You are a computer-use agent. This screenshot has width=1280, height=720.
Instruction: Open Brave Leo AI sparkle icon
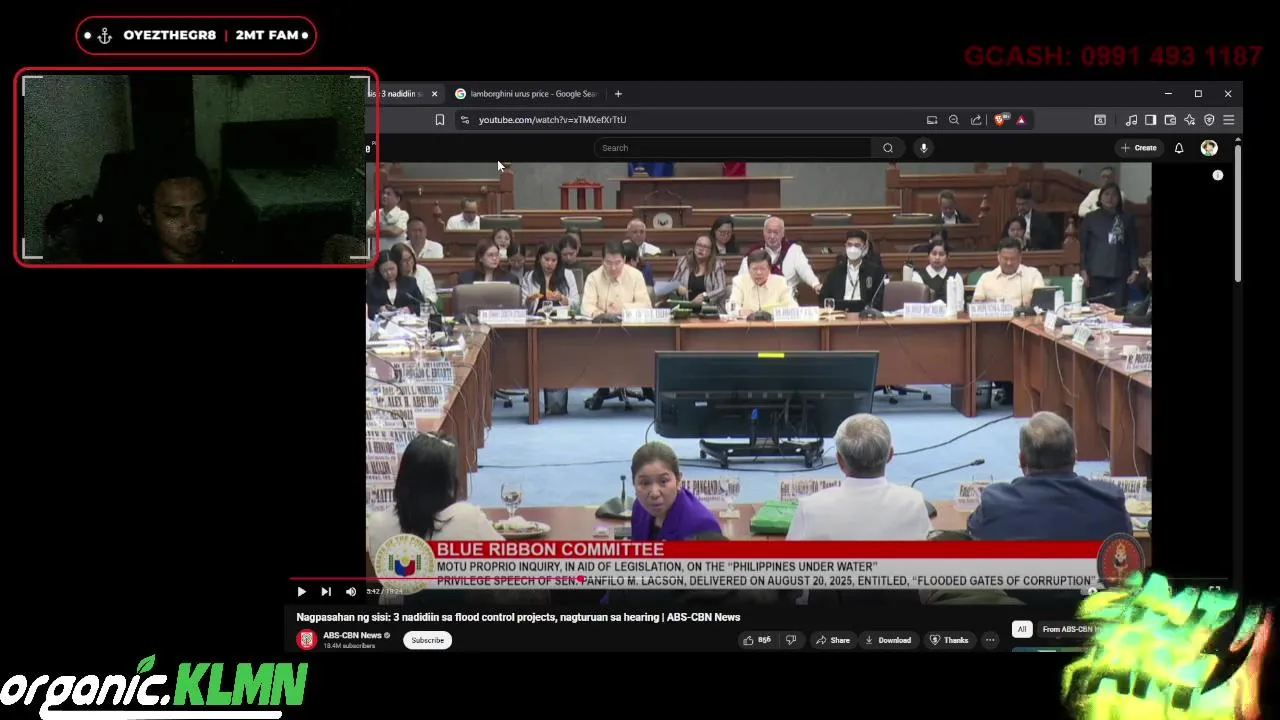pos(1189,120)
